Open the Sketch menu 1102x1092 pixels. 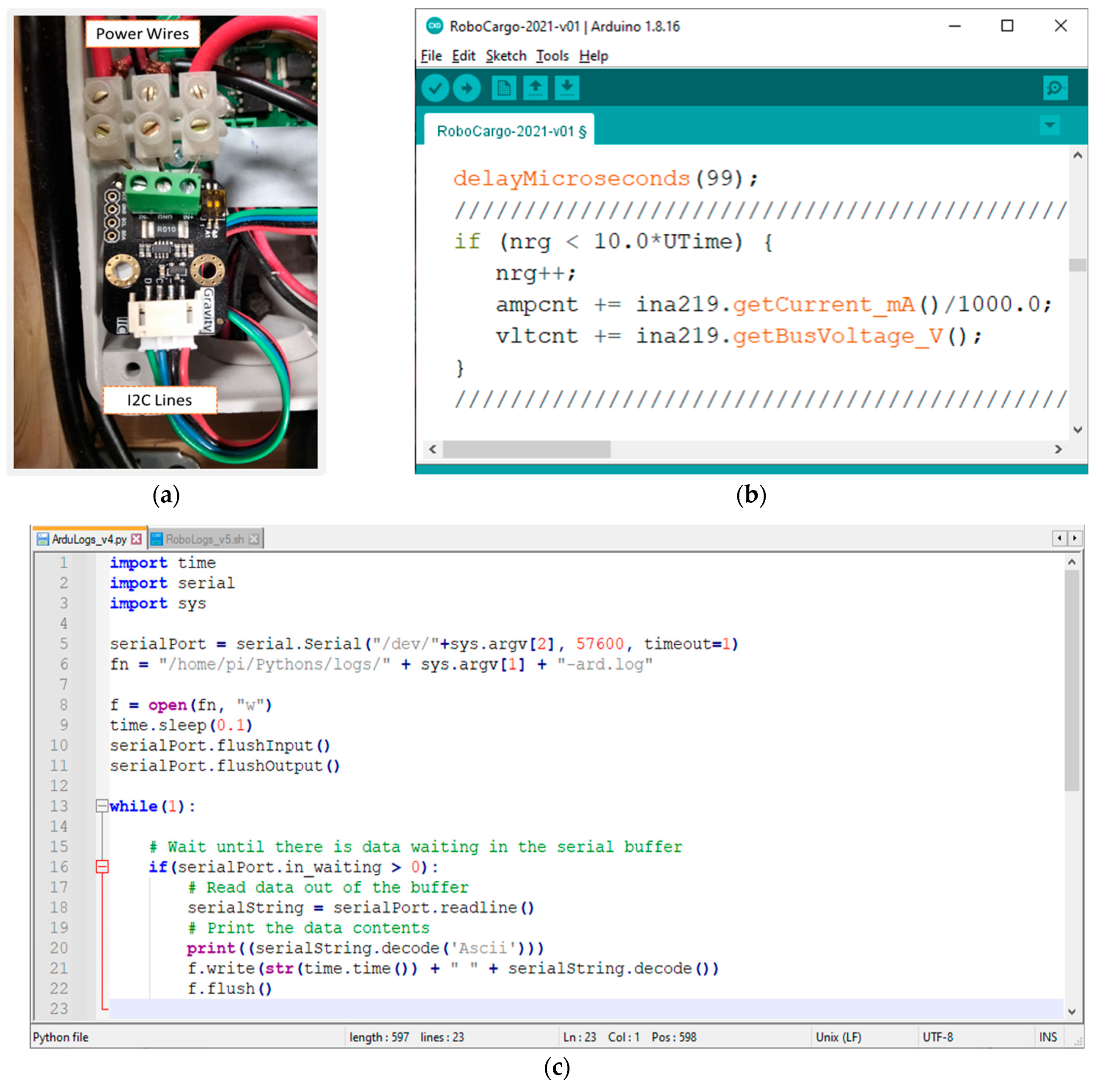tap(506, 56)
